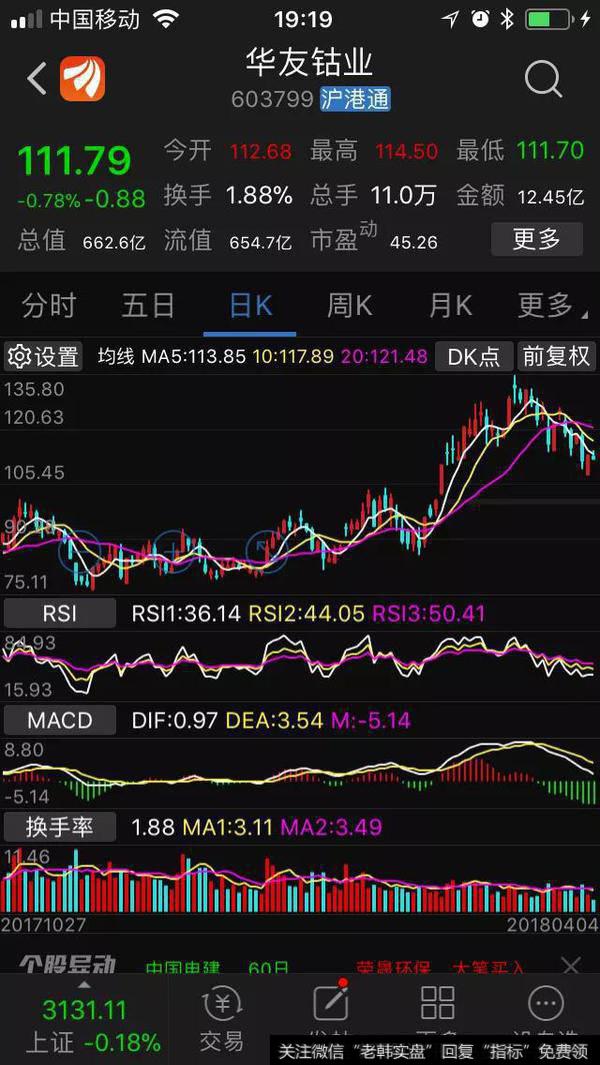Open stock search magnifier
The width and height of the screenshot is (600, 1065).
(x=543, y=79)
